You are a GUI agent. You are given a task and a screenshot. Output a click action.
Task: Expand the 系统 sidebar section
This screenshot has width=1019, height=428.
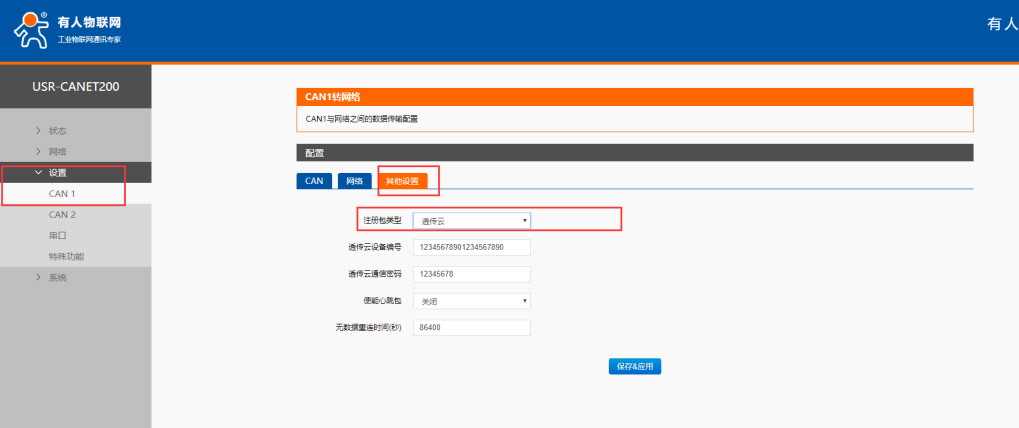pos(58,278)
